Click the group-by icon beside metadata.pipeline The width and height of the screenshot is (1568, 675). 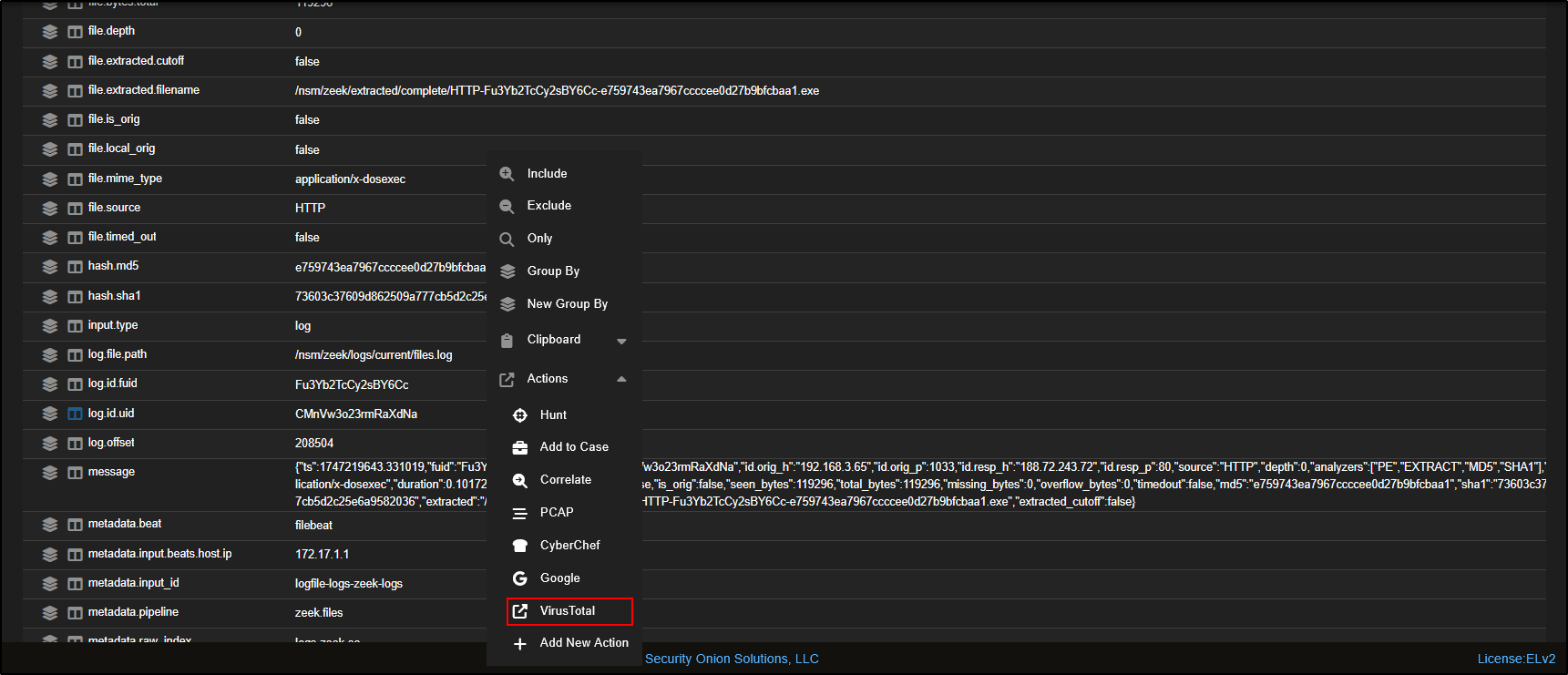pyautogui.click(x=50, y=613)
